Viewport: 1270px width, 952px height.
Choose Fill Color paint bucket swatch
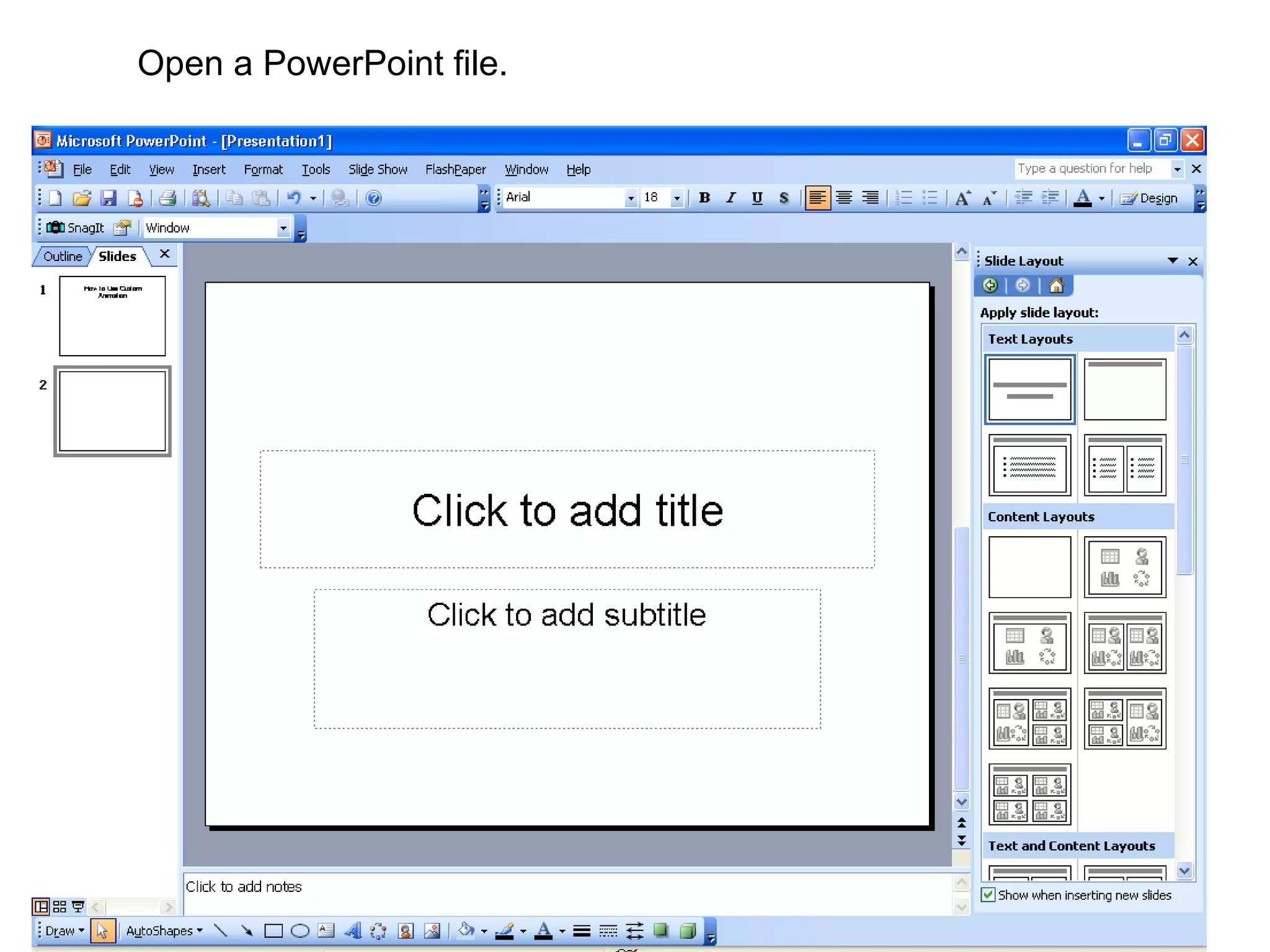pos(466,930)
